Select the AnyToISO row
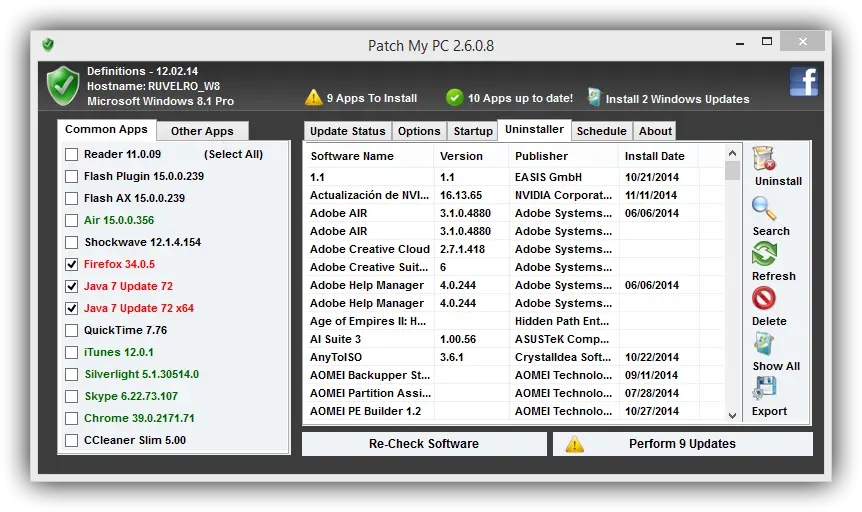Screen dimensions: 862x512 (515, 357)
